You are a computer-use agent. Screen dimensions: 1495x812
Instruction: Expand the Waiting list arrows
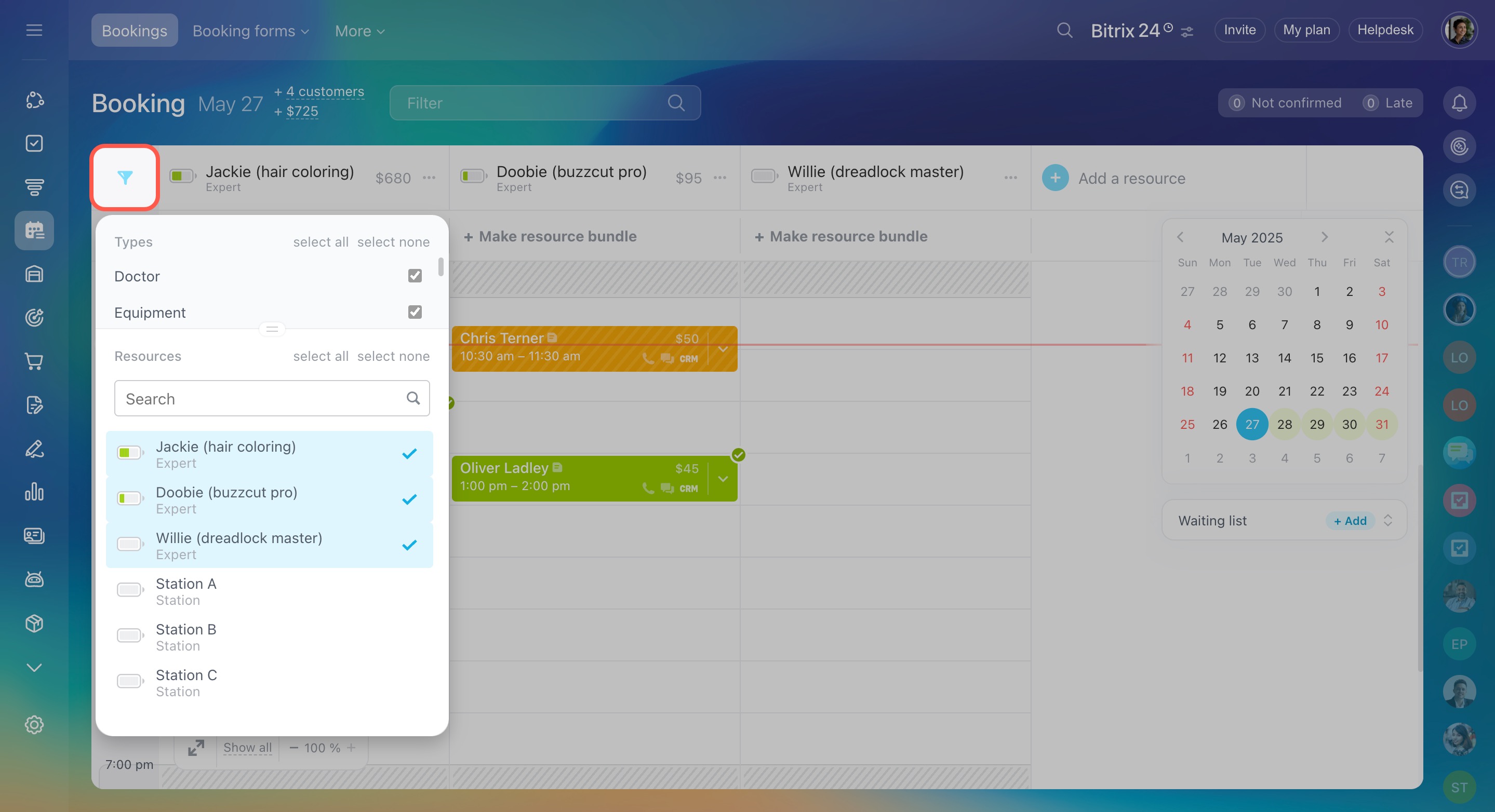(x=1387, y=520)
